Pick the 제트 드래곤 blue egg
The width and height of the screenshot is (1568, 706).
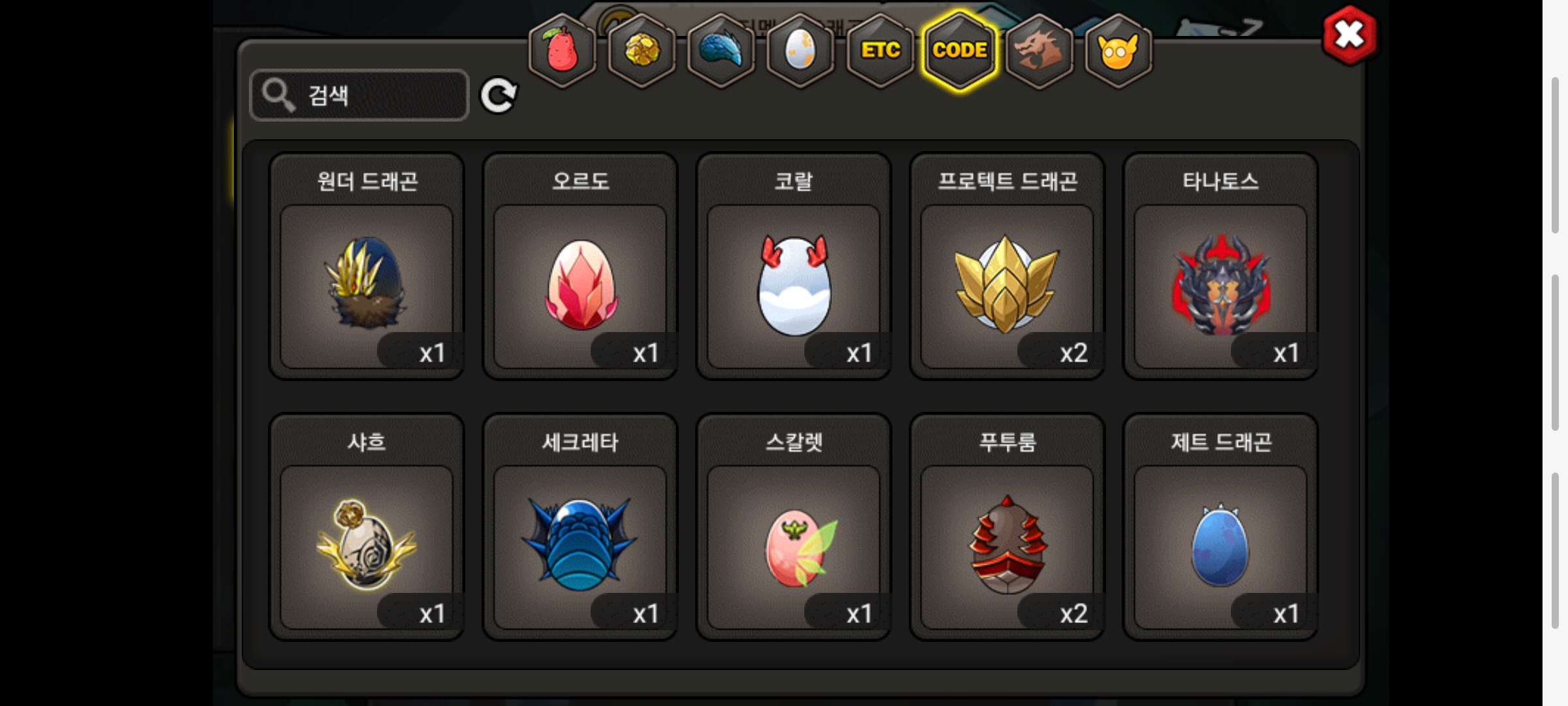pyautogui.click(x=1220, y=527)
